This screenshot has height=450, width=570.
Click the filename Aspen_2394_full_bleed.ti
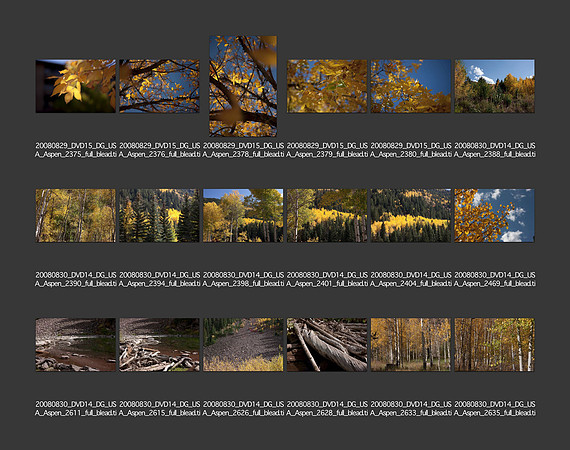tap(159, 279)
